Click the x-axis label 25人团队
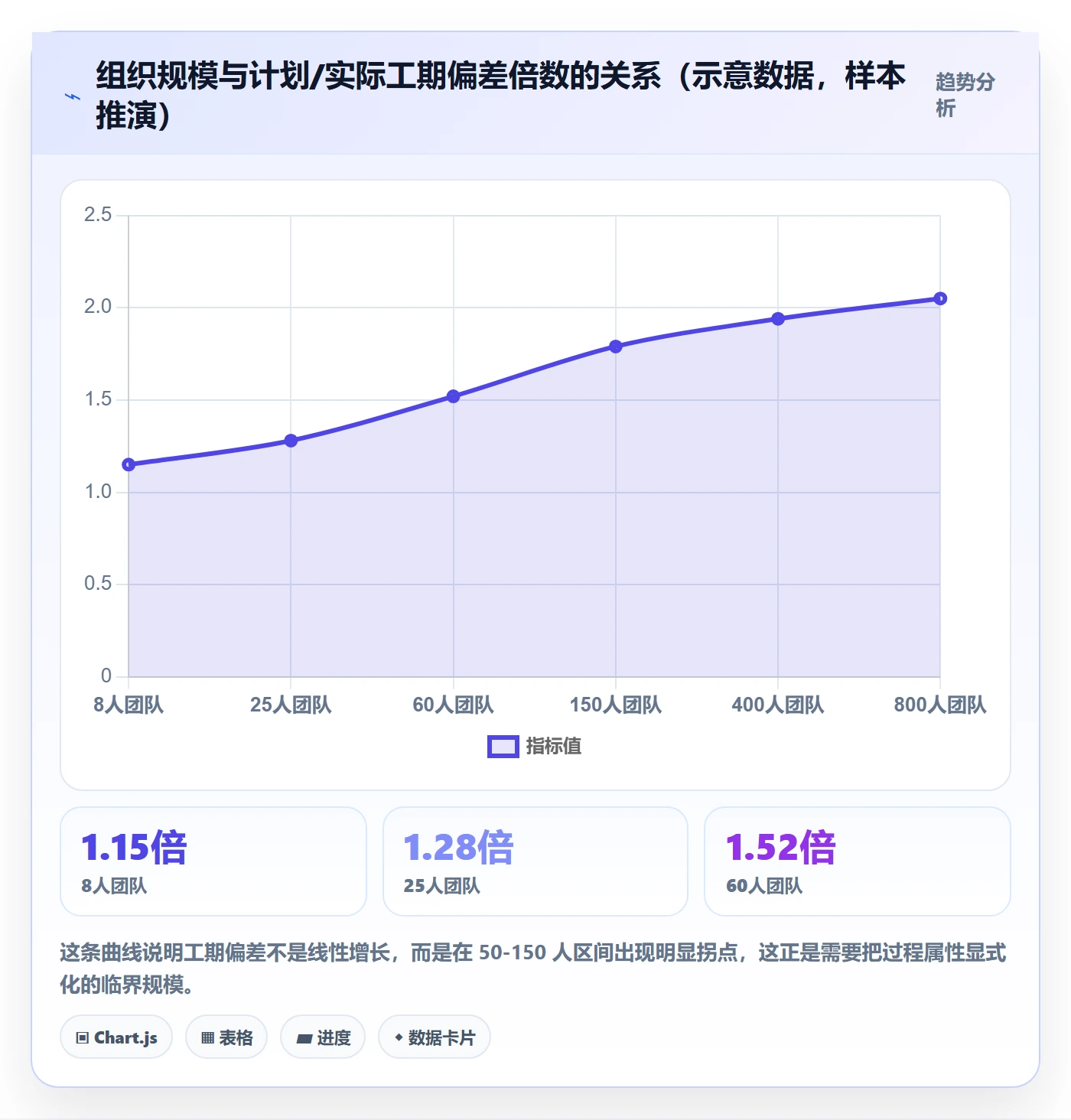This screenshot has width=1071, height=1120. pyautogui.click(x=291, y=705)
